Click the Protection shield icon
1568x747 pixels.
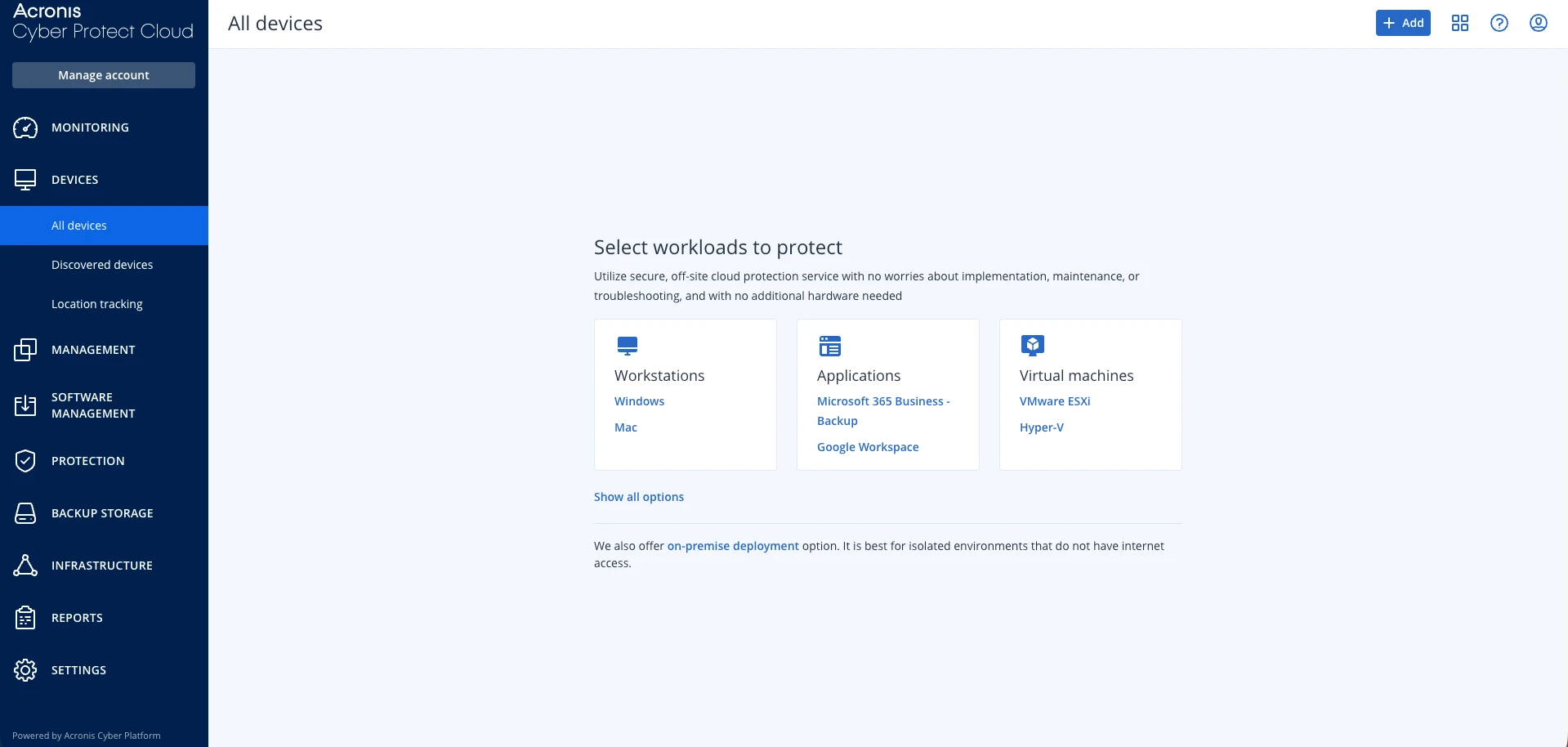click(x=25, y=461)
